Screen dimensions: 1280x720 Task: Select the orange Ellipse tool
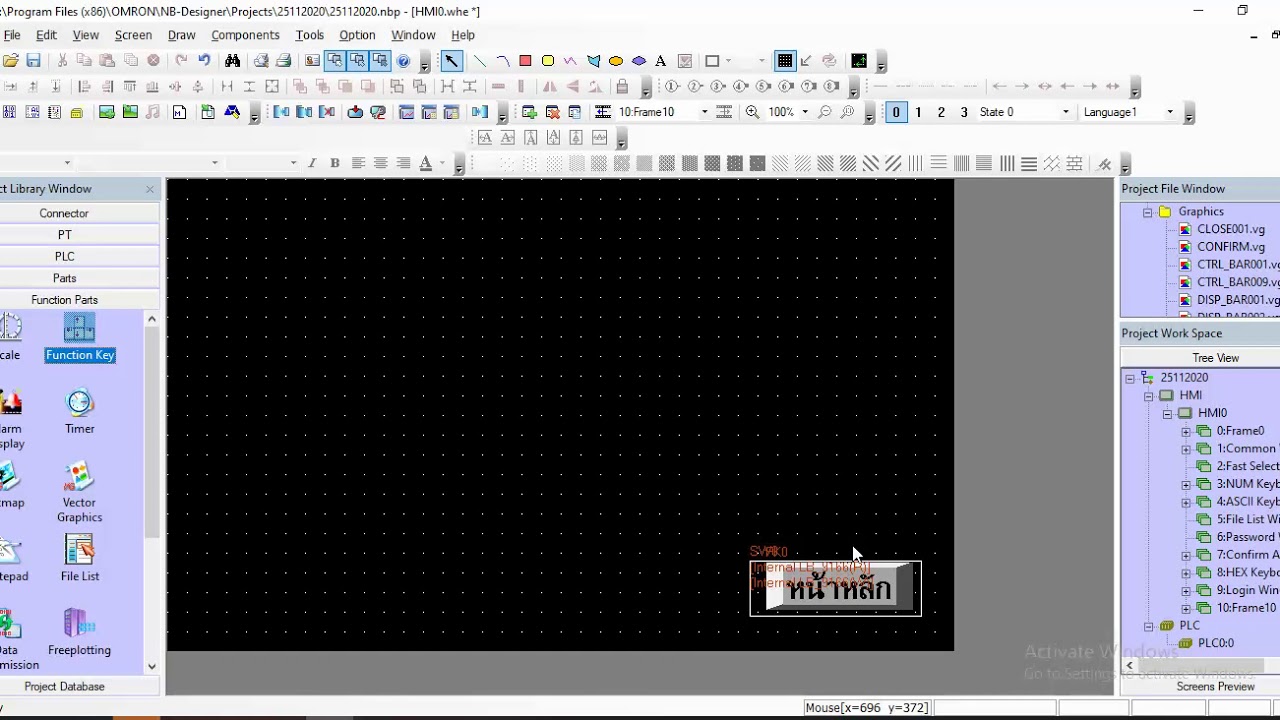[x=616, y=61]
